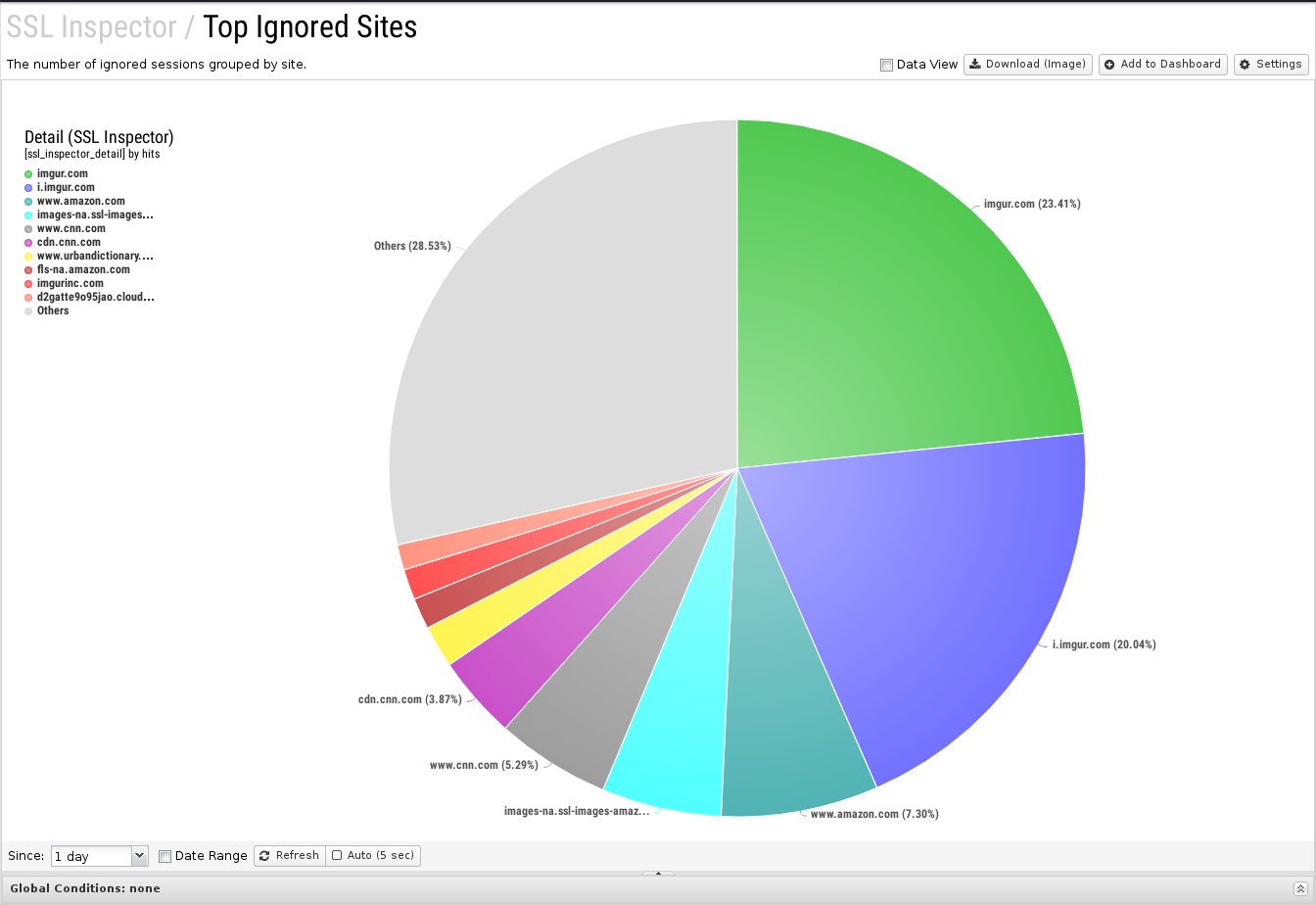Click the small expander arrow above Global Conditions

point(658,873)
